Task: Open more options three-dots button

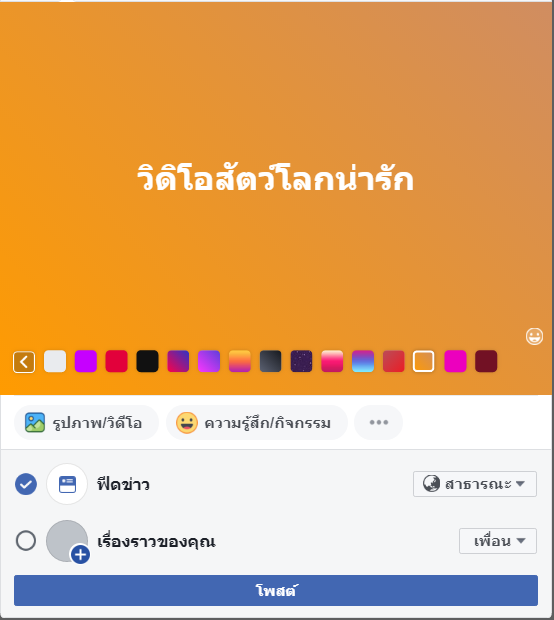Action: coord(378,423)
